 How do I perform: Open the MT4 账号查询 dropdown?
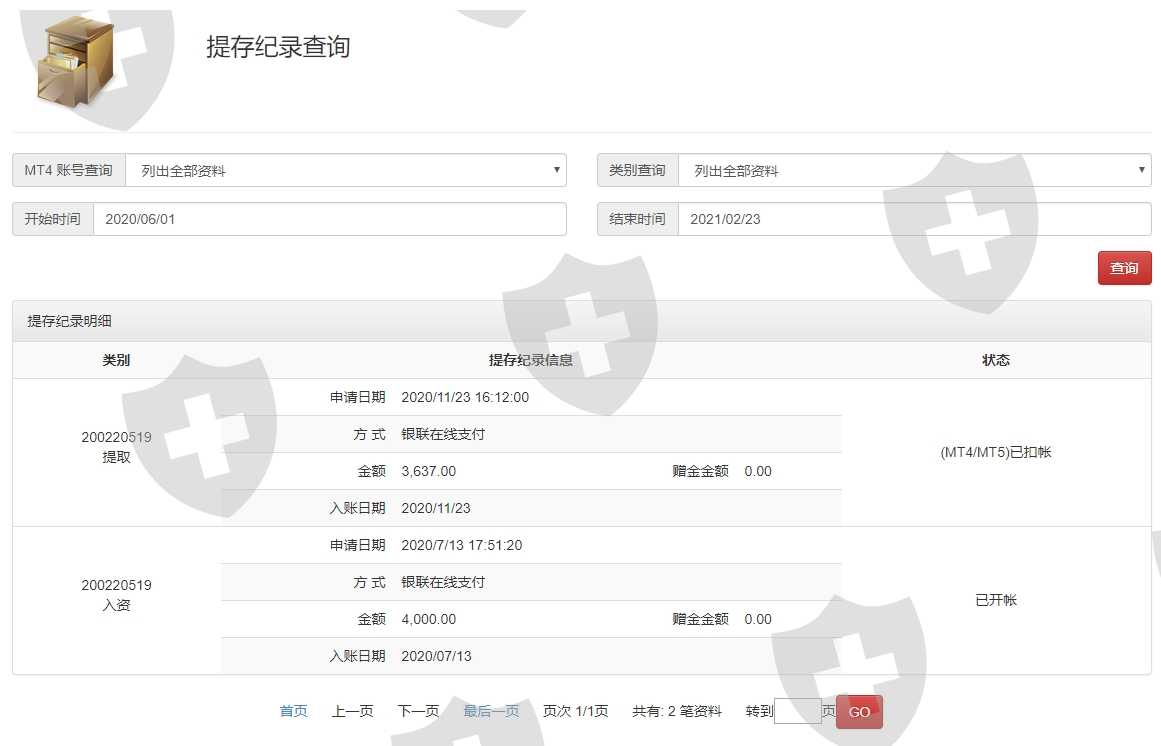coord(345,170)
